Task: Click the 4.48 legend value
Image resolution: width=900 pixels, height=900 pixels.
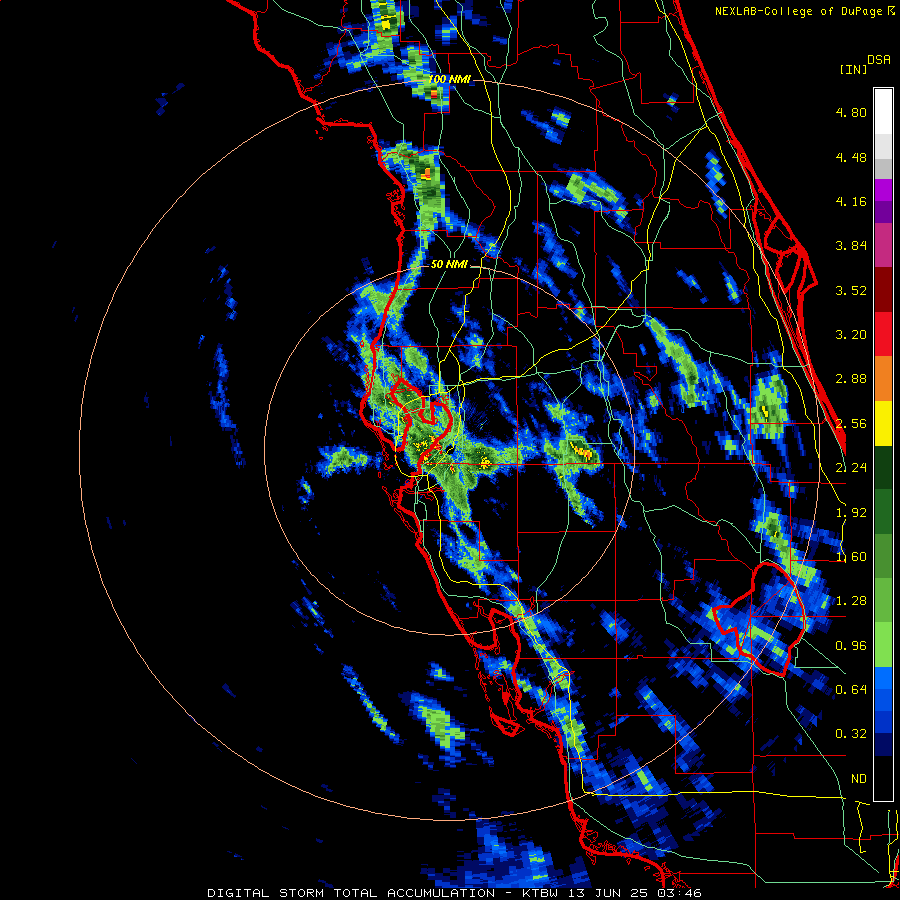Action: [851, 157]
